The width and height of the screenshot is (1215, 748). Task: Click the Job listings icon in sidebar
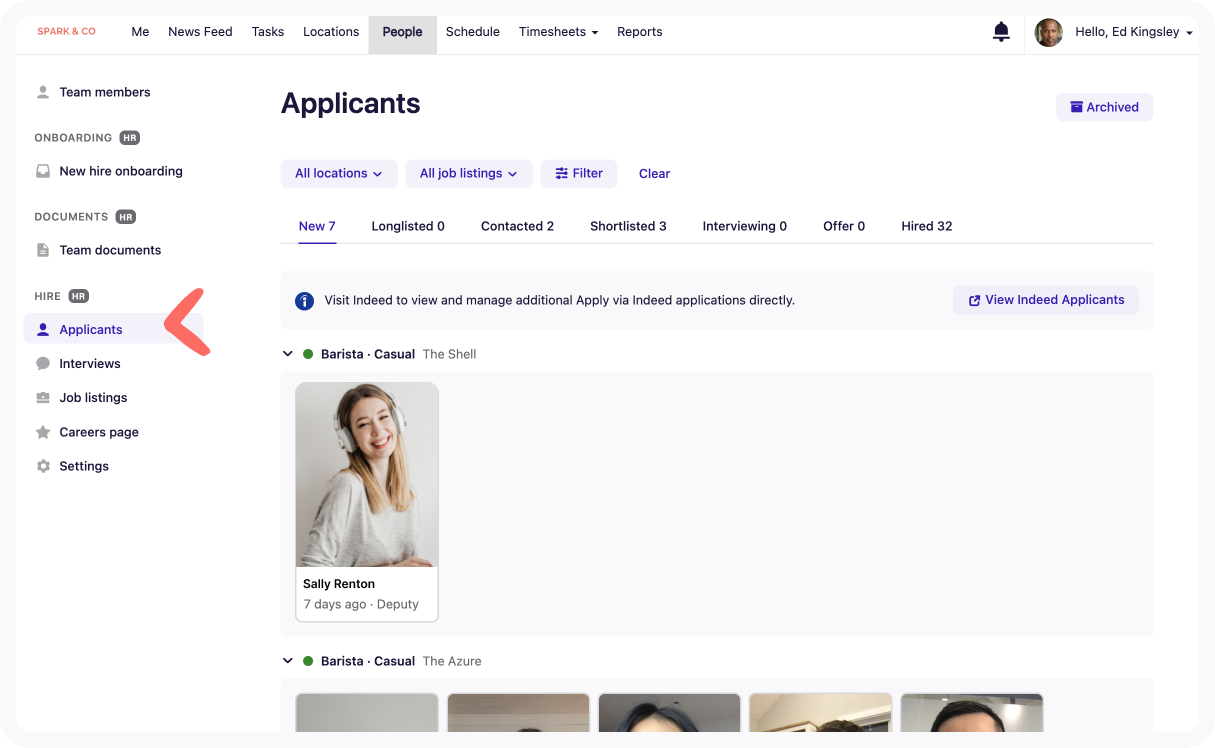coord(43,398)
